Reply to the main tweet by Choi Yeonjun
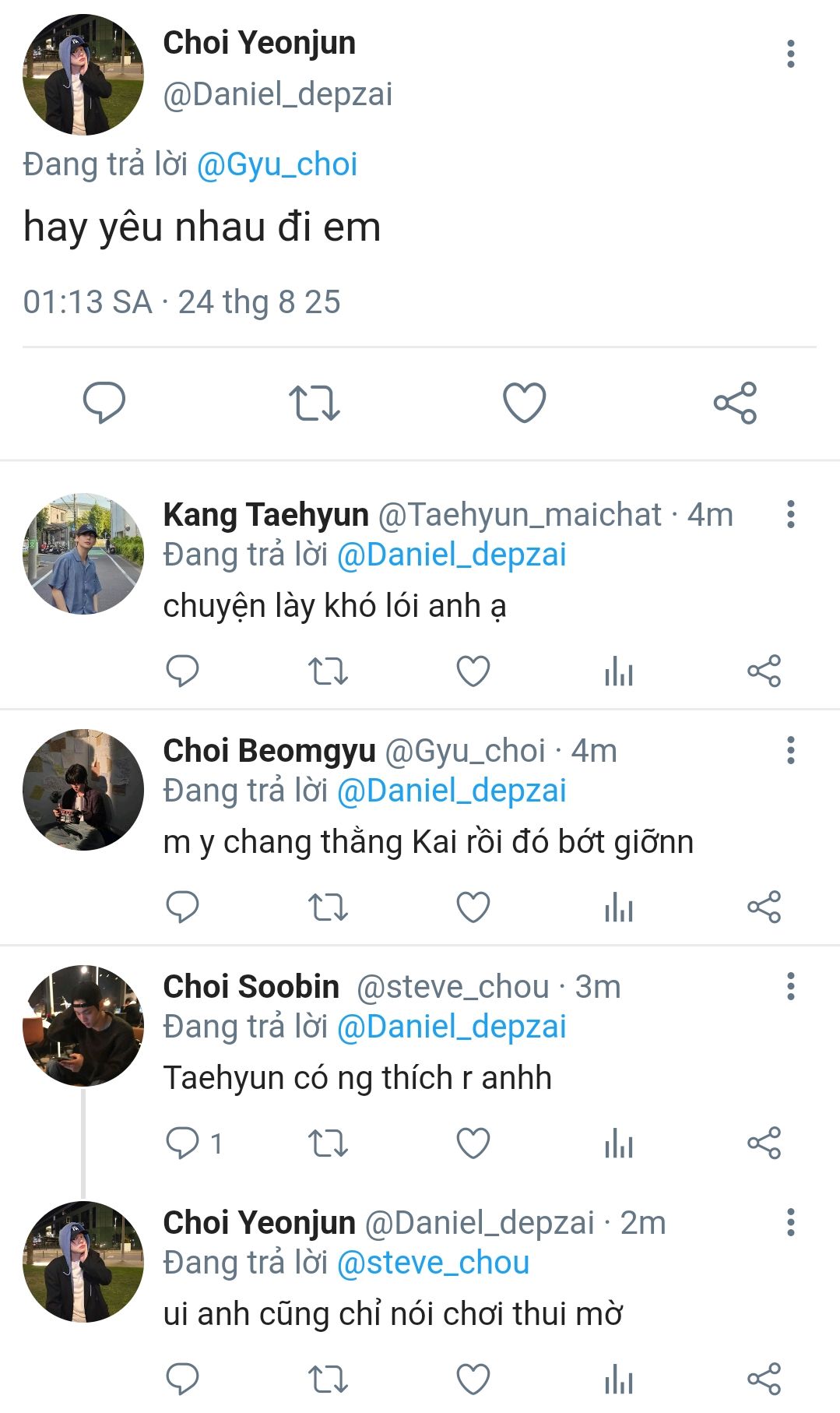This screenshot has height=1413, width=840. tap(104, 403)
